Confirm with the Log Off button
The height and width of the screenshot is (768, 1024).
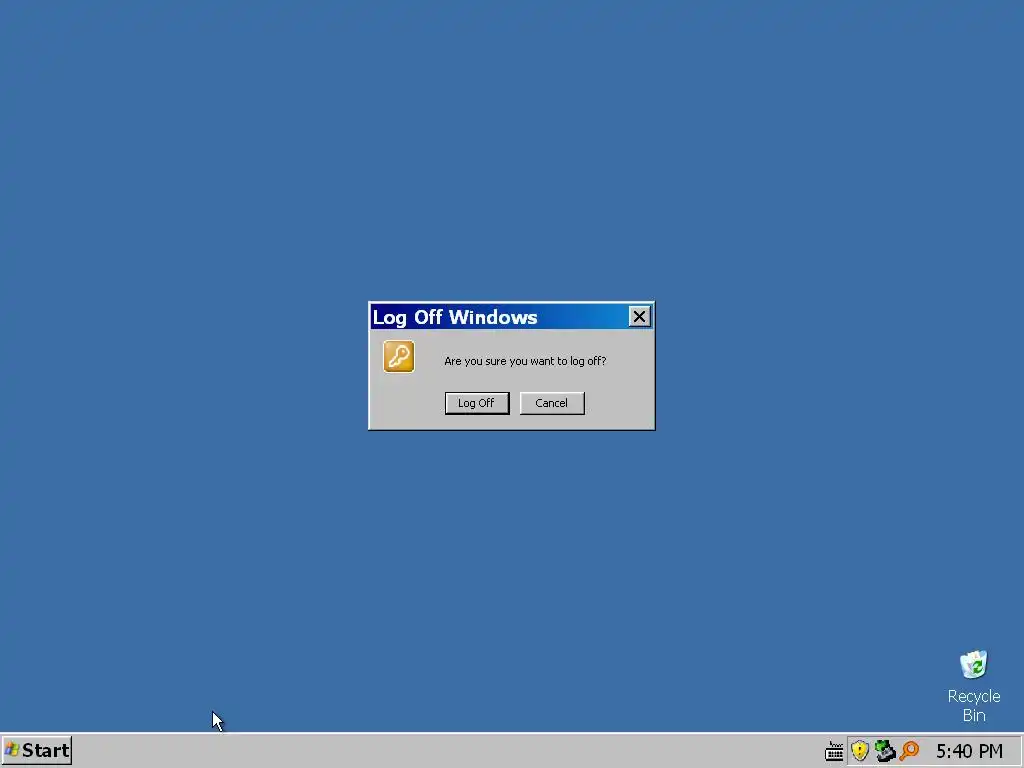[477, 403]
